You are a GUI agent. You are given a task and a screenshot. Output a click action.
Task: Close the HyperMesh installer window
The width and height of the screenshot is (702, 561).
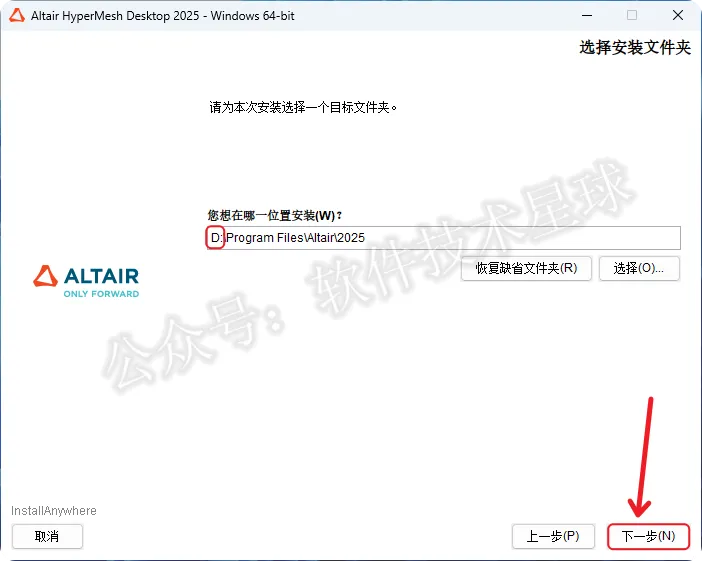(x=678, y=15)
